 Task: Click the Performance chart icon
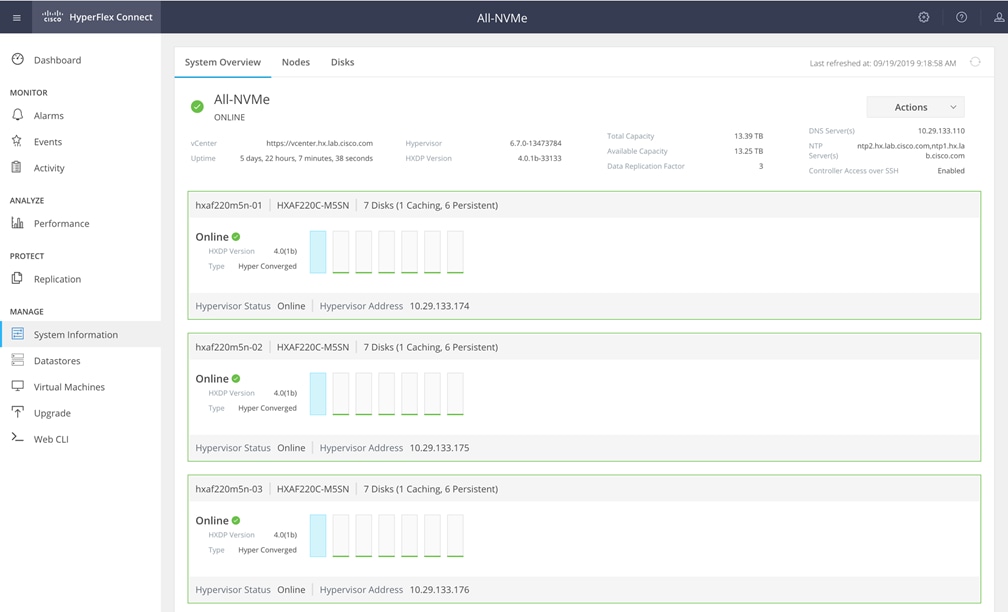click(17, 222)
